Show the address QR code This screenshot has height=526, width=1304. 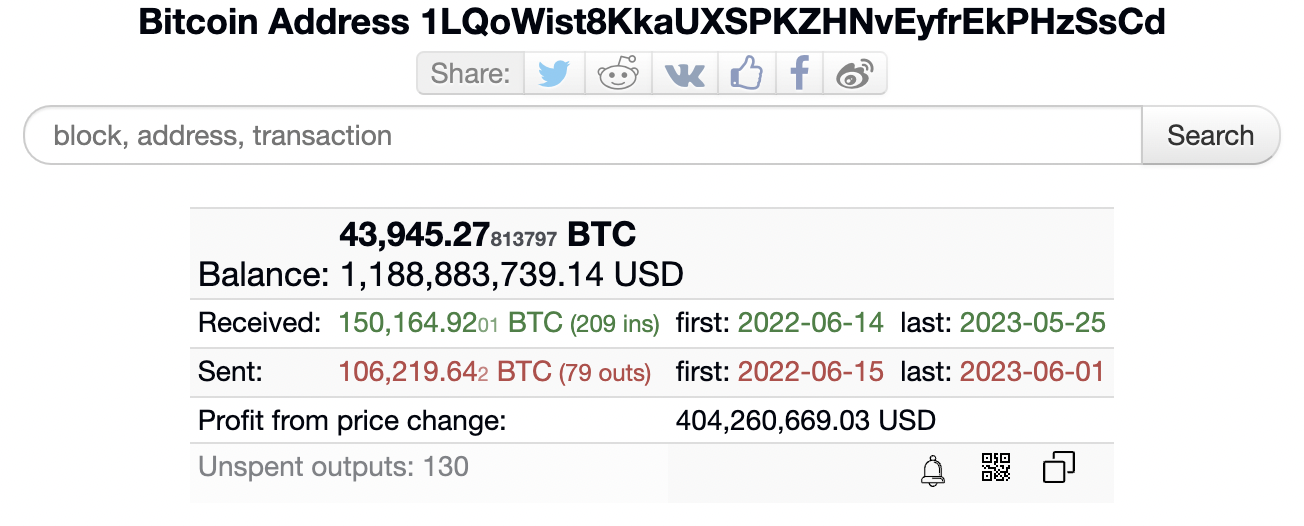tap(995, 467)
